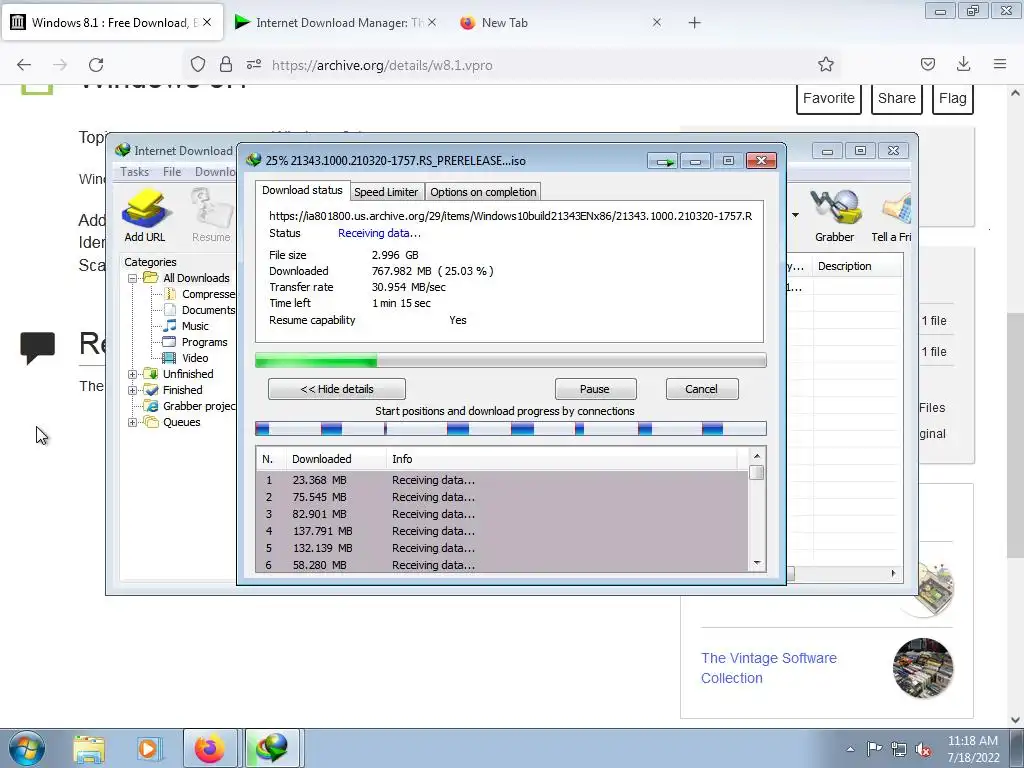Click the Firefox address bar URL
The height and width of the screenshot is (768, 1024).
[x=382, y=65]
